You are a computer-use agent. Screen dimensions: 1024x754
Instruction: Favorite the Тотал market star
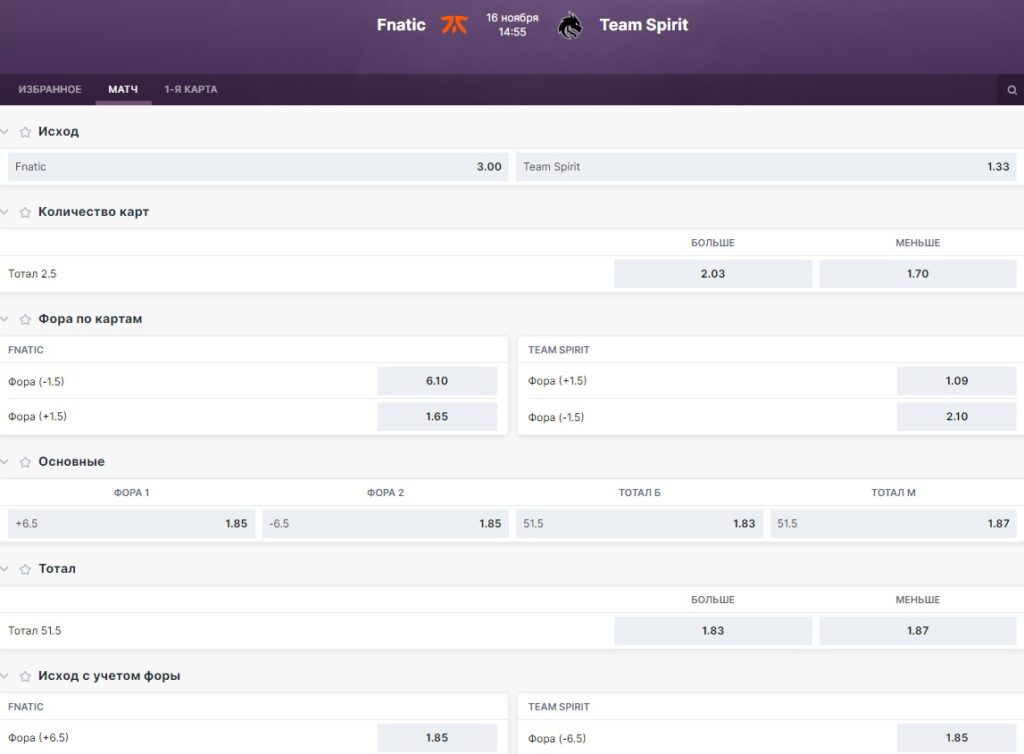[25, 569]
